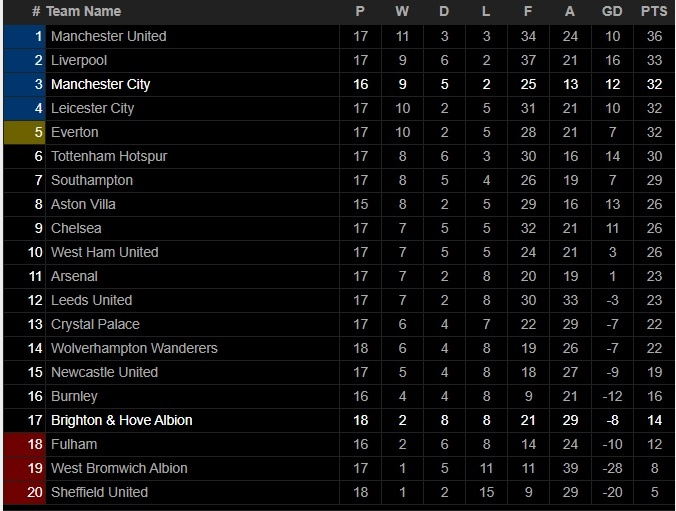676x511 pixels.
Task: Click the W column header
Action: click(x=402, y=11)
